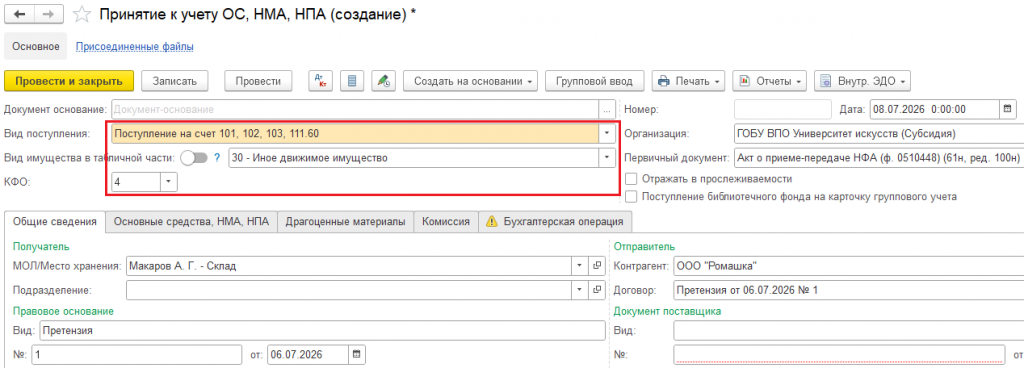The image size is (1024, 368).
Task: Open document movements list icon in toolbar
Action: click(352, 81)
